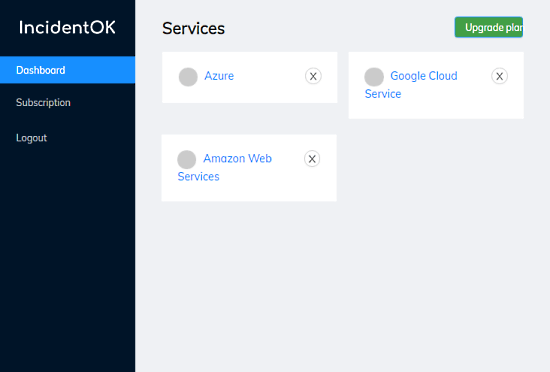Remove Amazon Web Services with X button
Screen dimensions: 550x372
tap(312, 159)
